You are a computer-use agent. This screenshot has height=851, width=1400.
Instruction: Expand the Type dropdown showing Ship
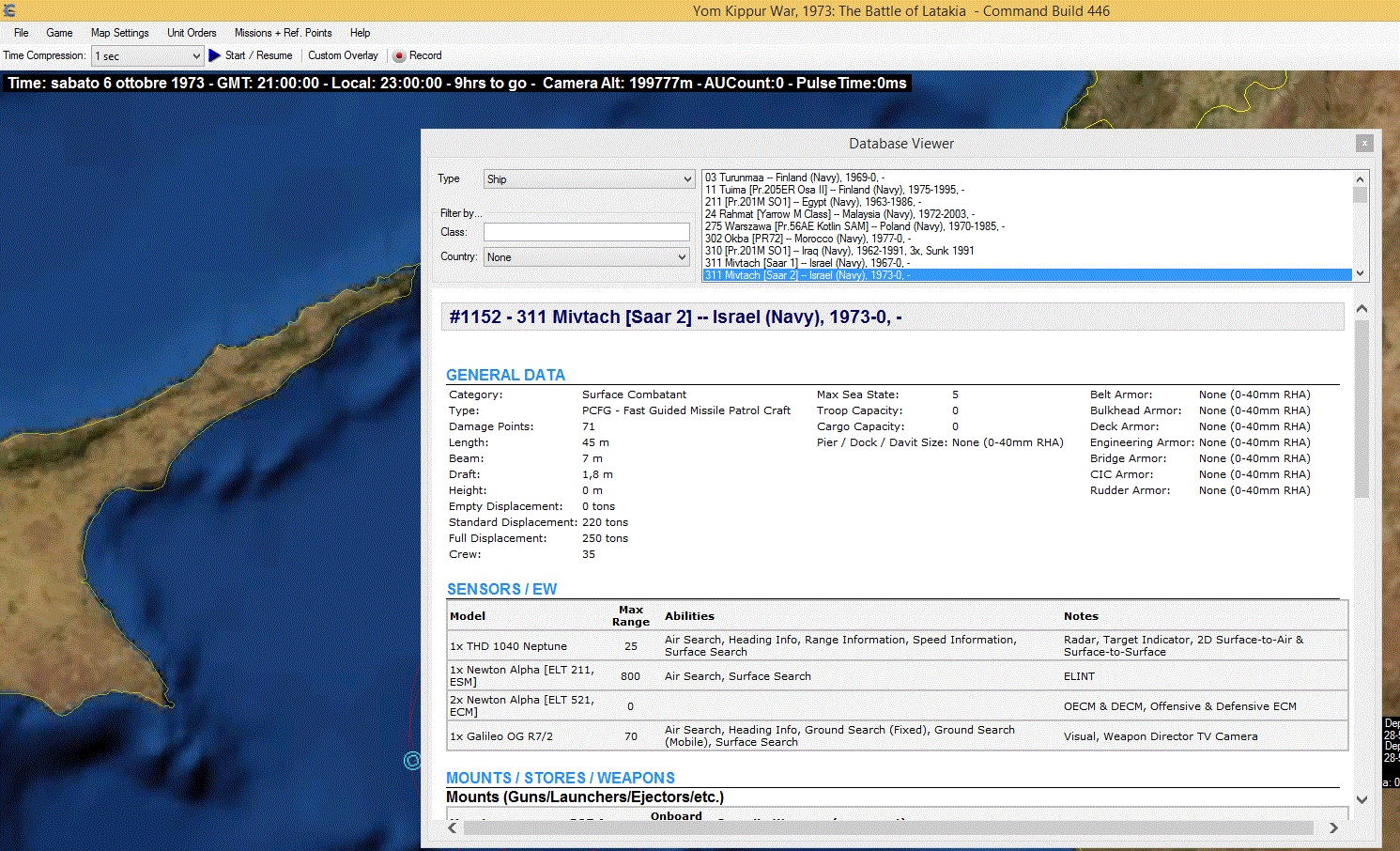coord(589,179)
